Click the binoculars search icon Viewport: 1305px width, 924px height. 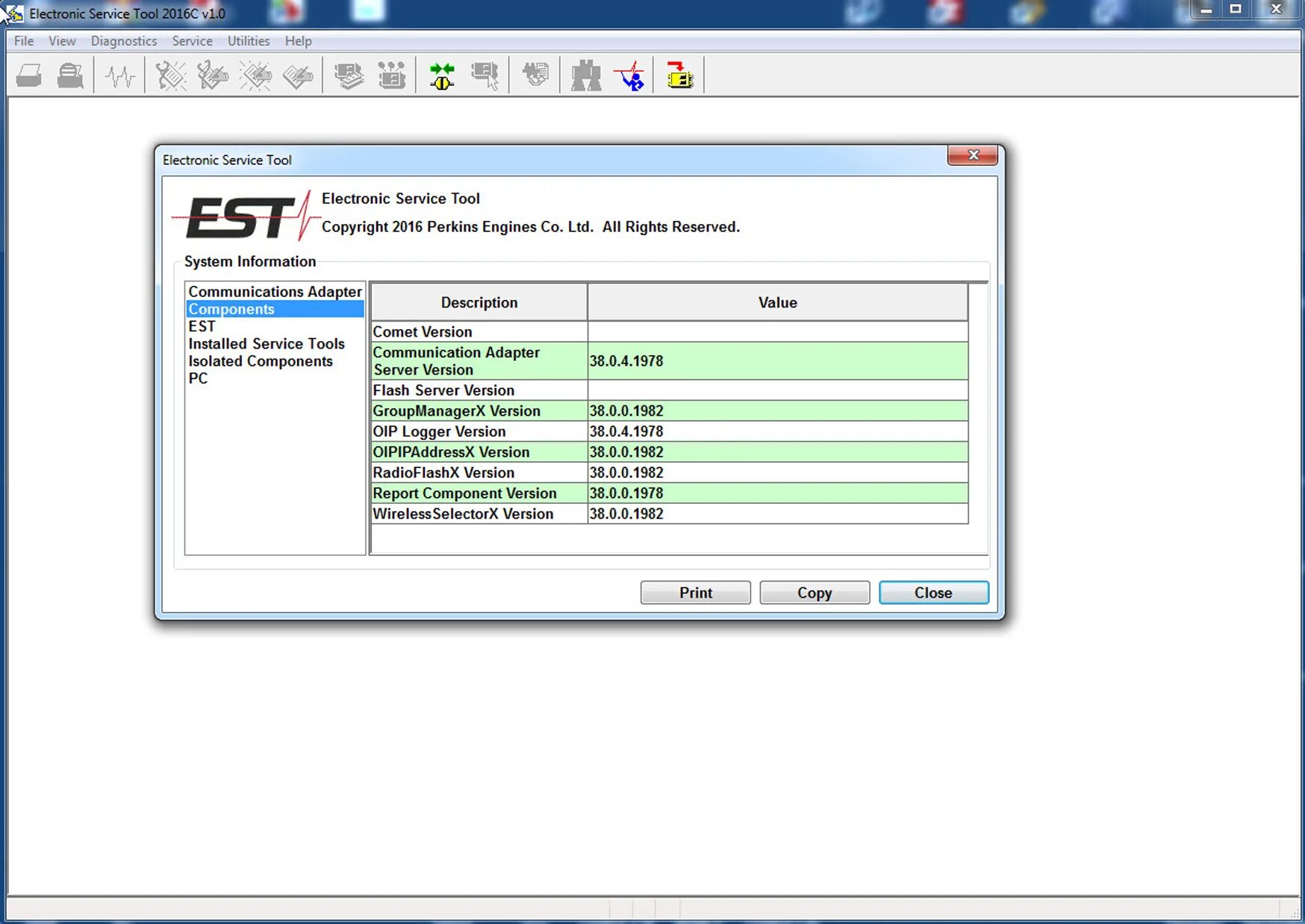click(x=586, y=75)
